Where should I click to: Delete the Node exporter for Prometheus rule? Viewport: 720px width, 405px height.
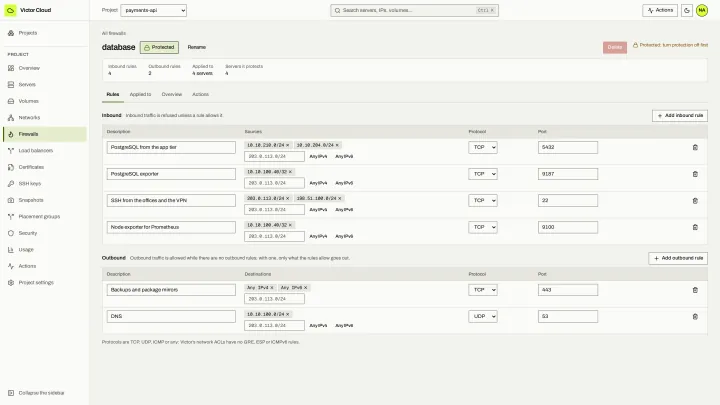[695, 227]
